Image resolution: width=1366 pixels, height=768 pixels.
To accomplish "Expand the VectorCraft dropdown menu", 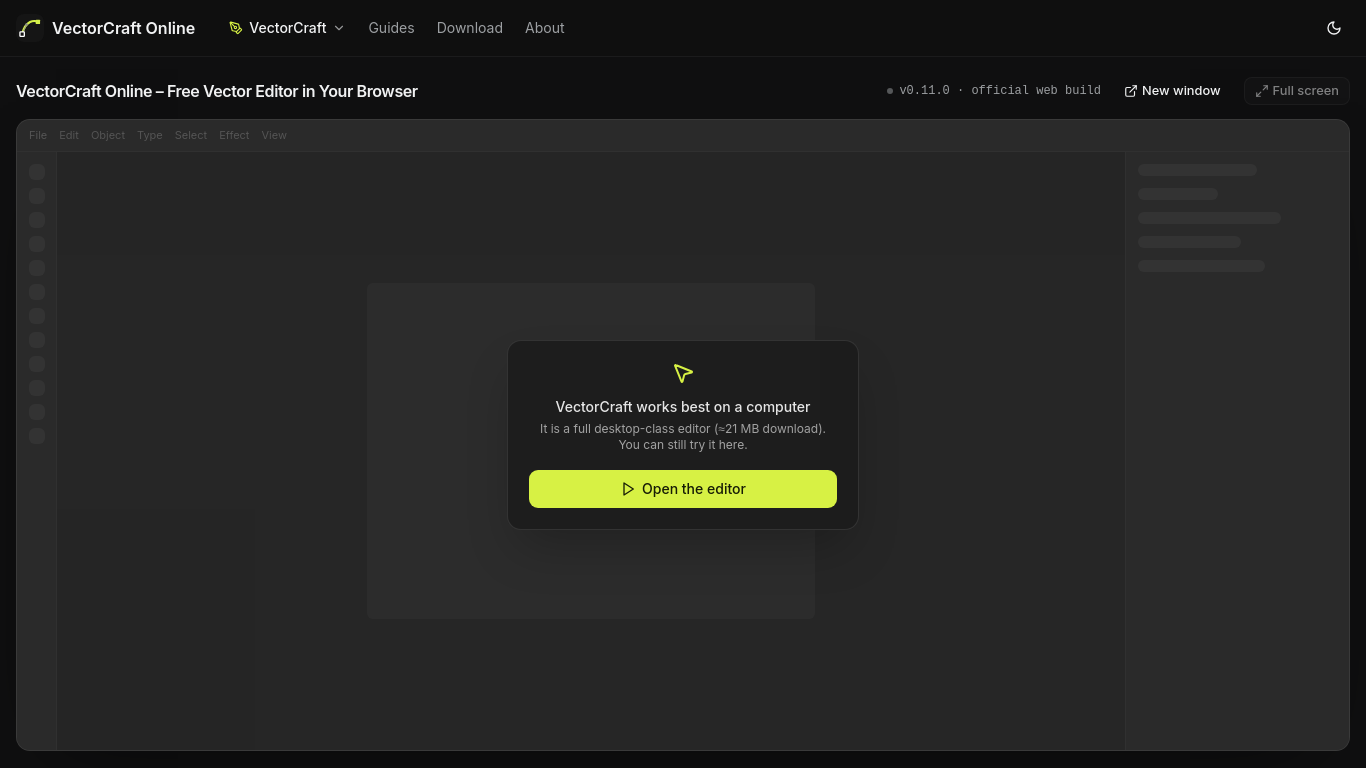I will click(287, 28).
